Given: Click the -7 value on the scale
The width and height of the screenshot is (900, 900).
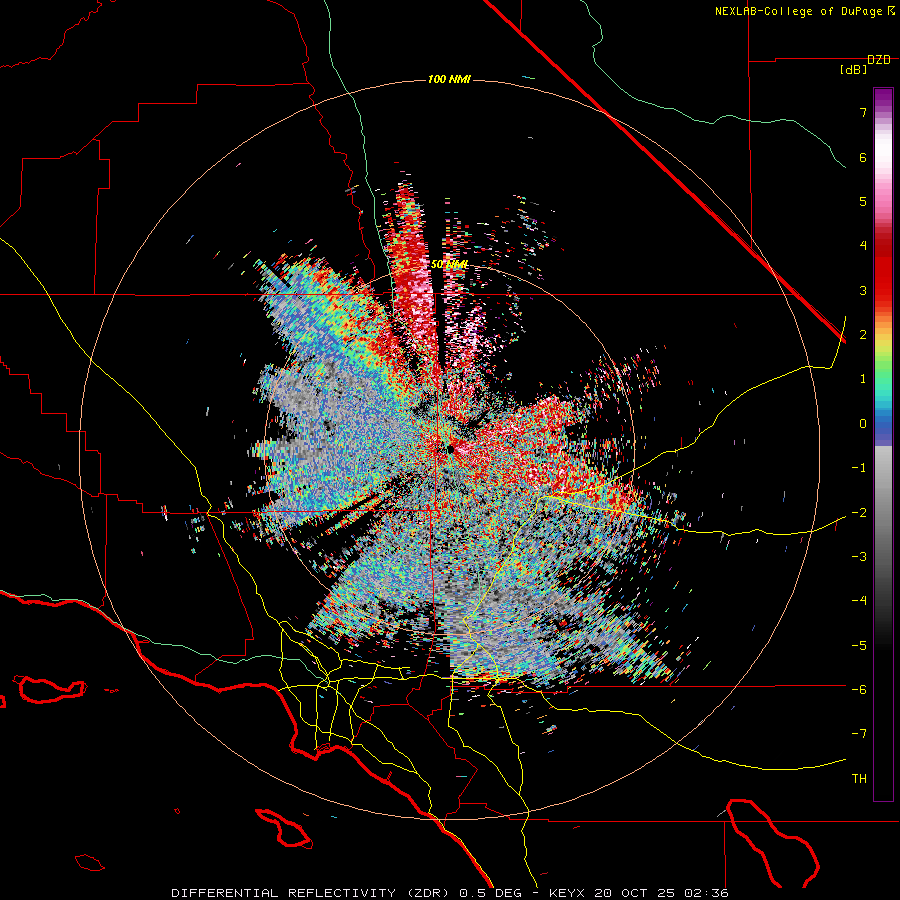Looking at the screenshot, I should tap(859, 734).
